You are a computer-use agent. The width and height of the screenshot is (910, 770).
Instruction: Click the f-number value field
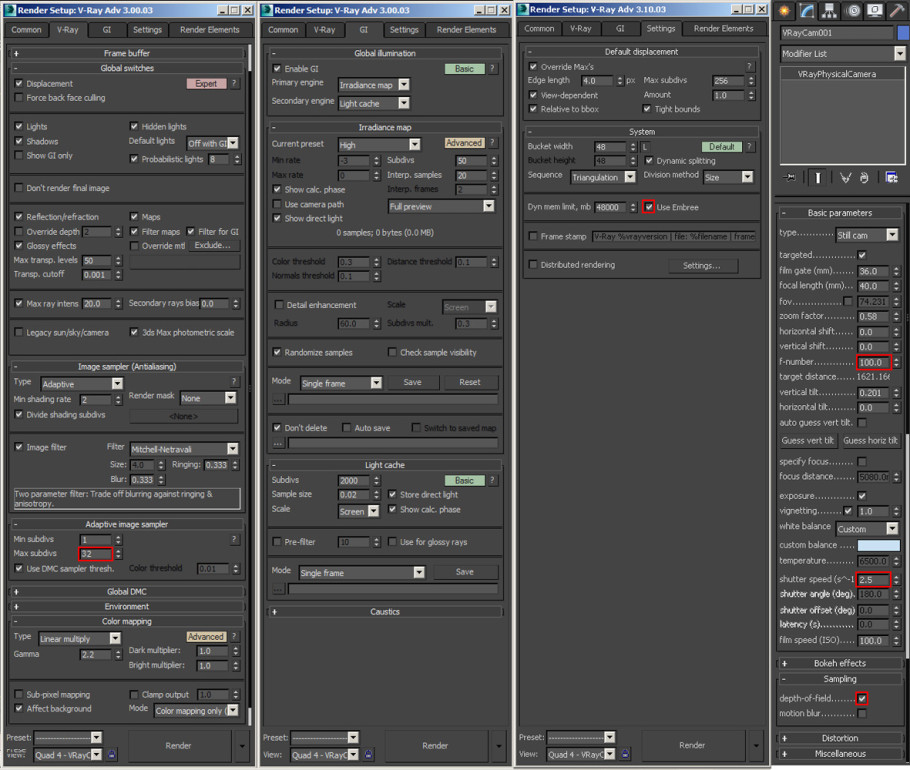pos(873,362)
